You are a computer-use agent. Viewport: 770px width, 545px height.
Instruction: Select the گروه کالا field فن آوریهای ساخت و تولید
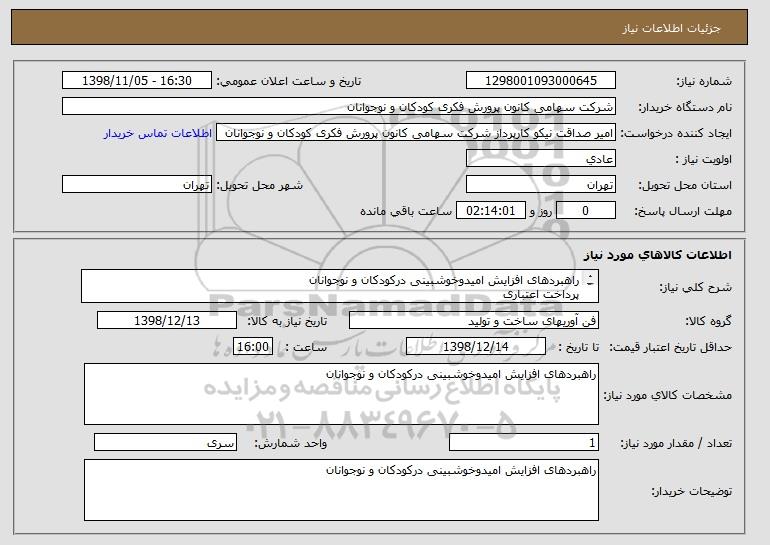[474, 321]
